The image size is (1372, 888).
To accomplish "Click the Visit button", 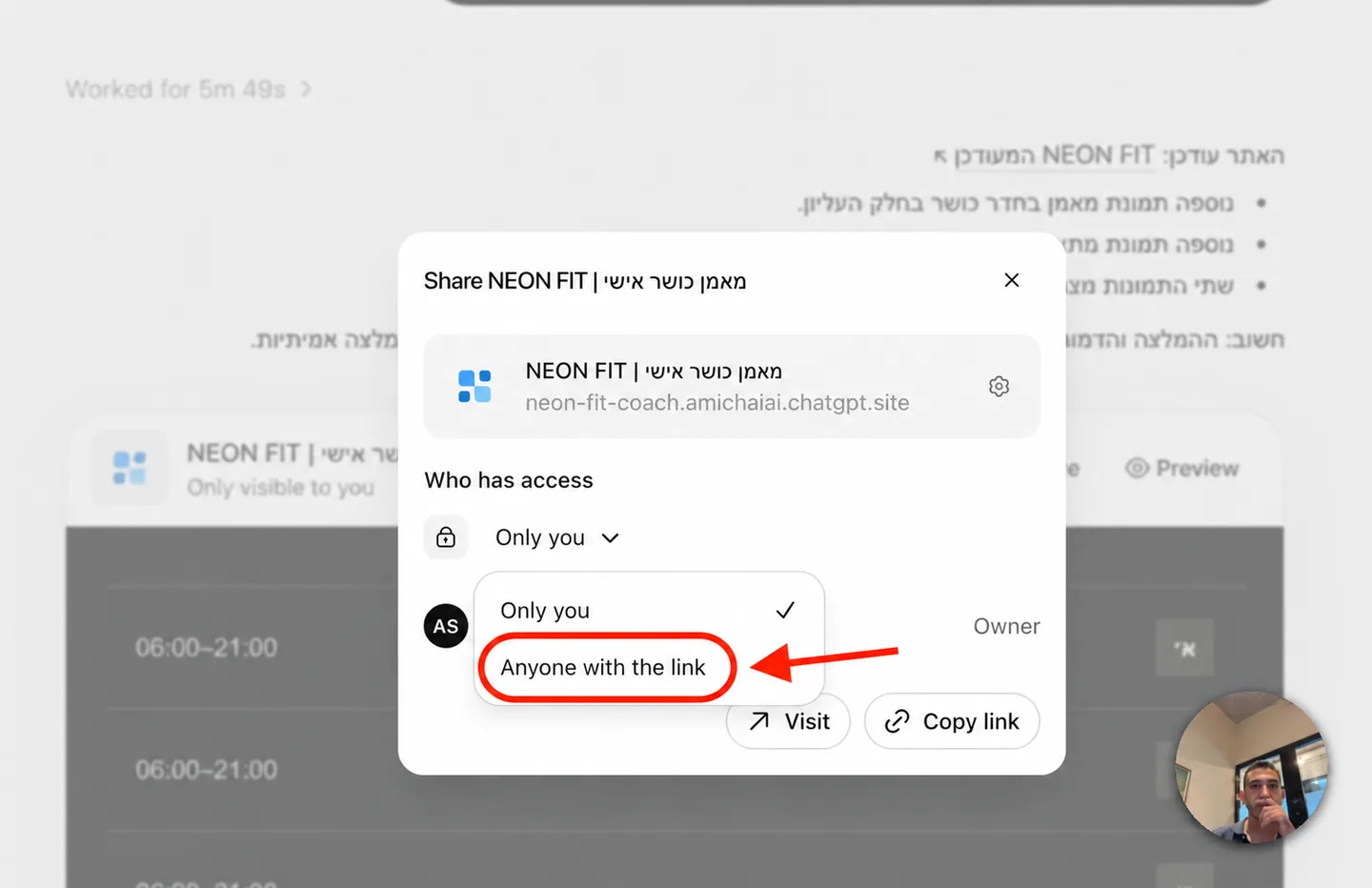I will (x=788, y=721).
